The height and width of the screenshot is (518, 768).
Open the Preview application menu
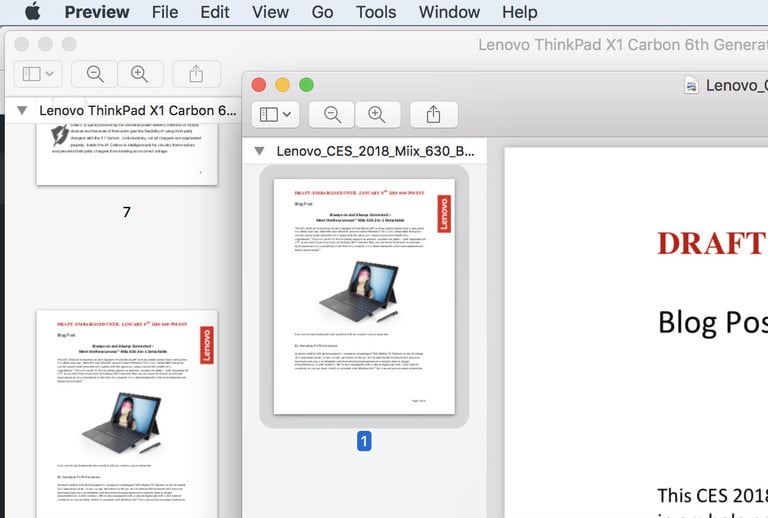pyautogui.click(x=97, y=12)
